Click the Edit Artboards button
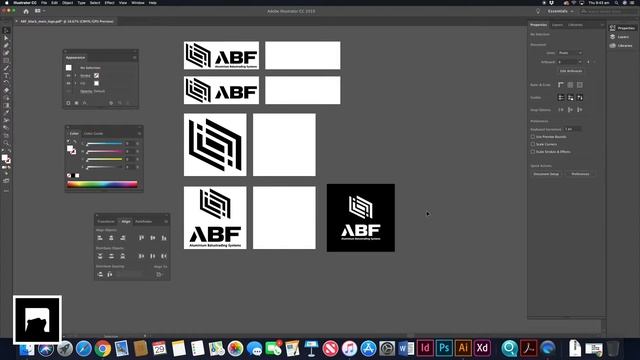Screen dimensions: 640x360 pos(571,71)
